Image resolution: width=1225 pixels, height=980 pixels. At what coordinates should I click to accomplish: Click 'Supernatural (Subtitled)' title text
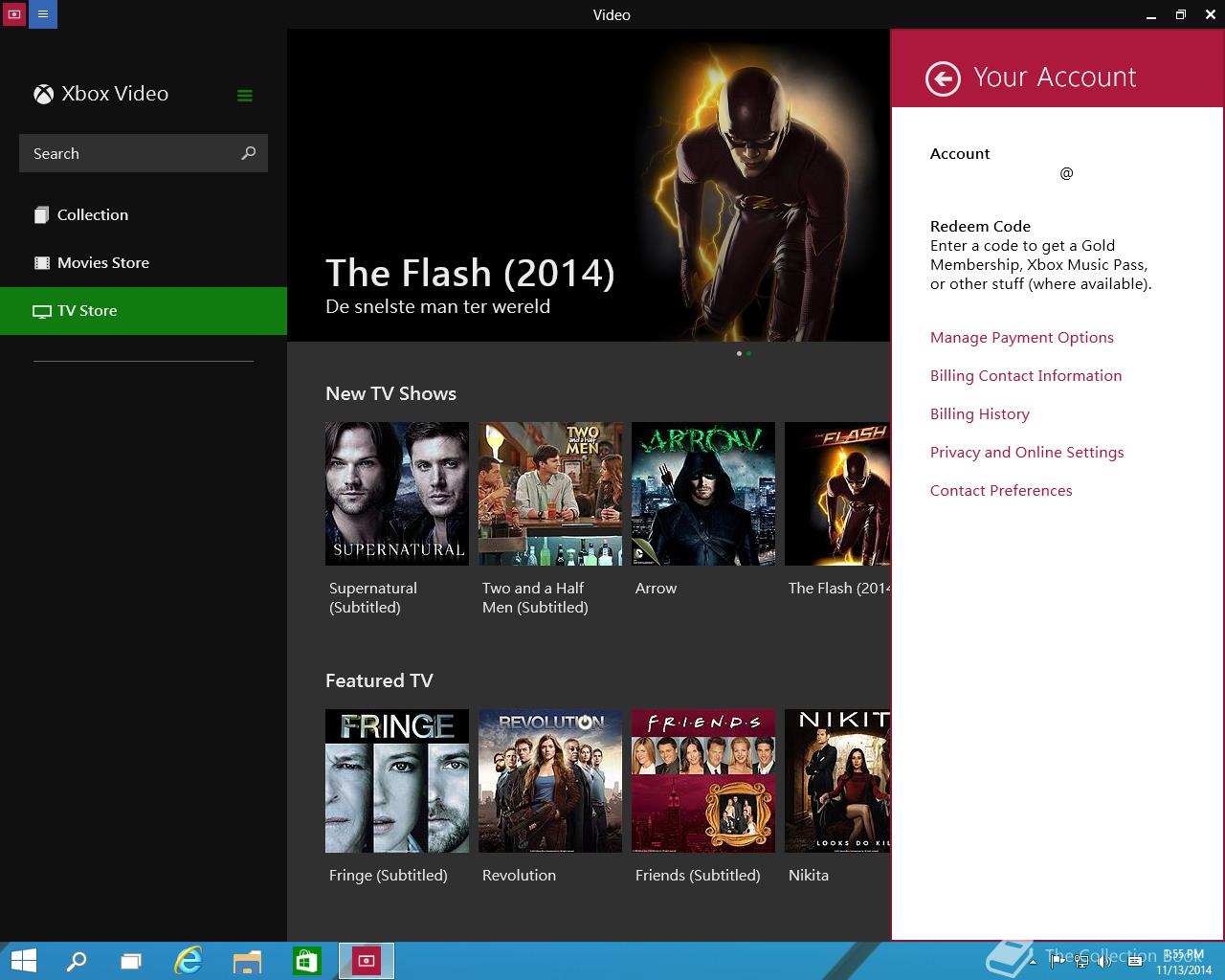click(373, 597)
